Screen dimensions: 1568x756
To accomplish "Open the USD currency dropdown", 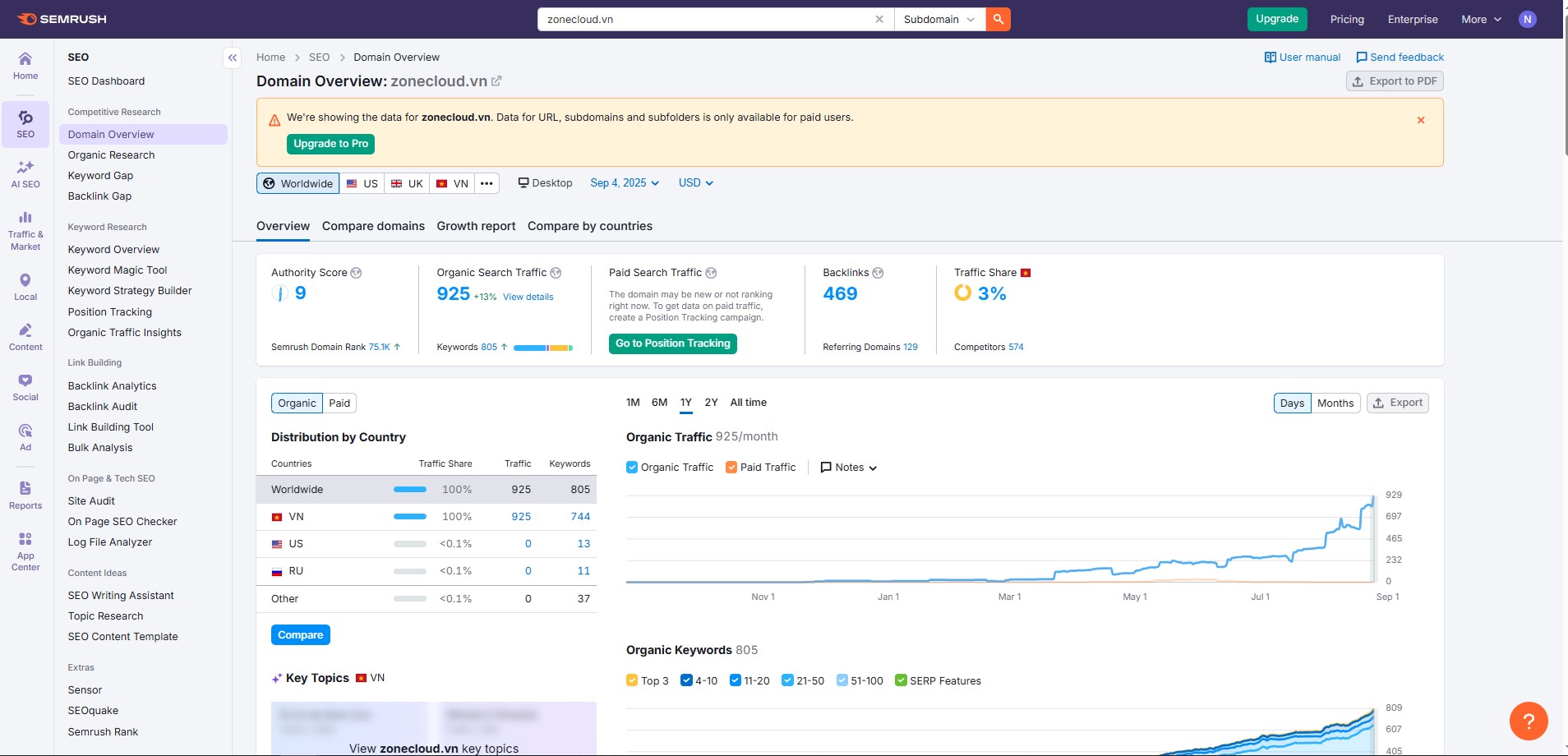I will (x=696, y=183).
